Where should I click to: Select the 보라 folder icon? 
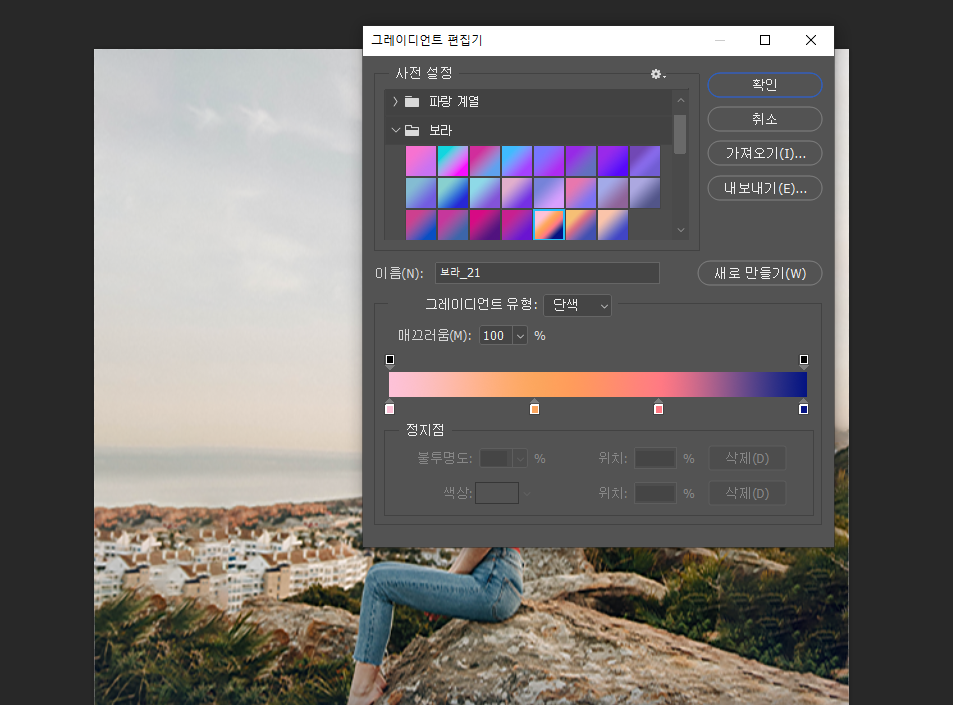click(x=412, y=130)
